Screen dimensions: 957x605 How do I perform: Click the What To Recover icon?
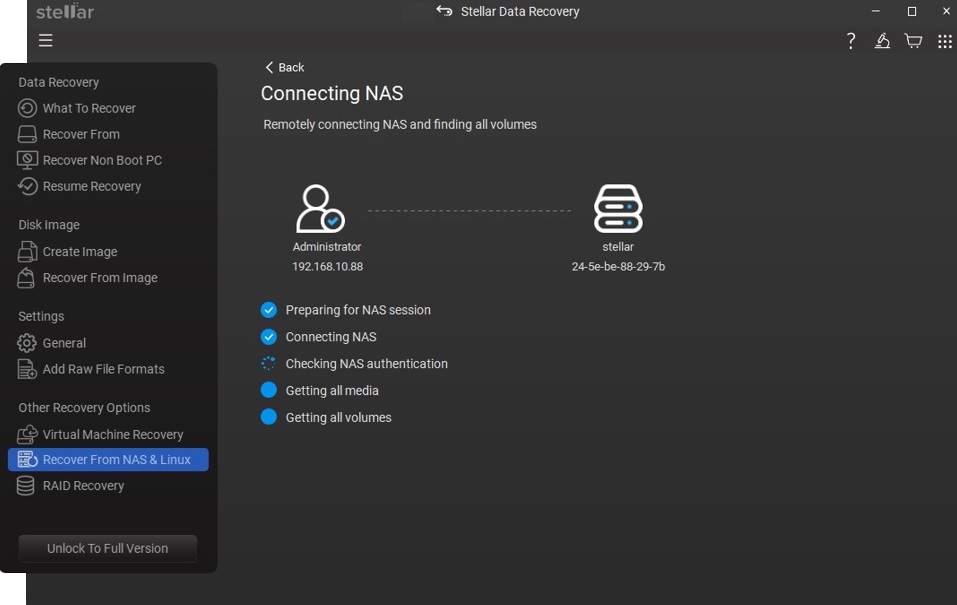click(27, 108)
